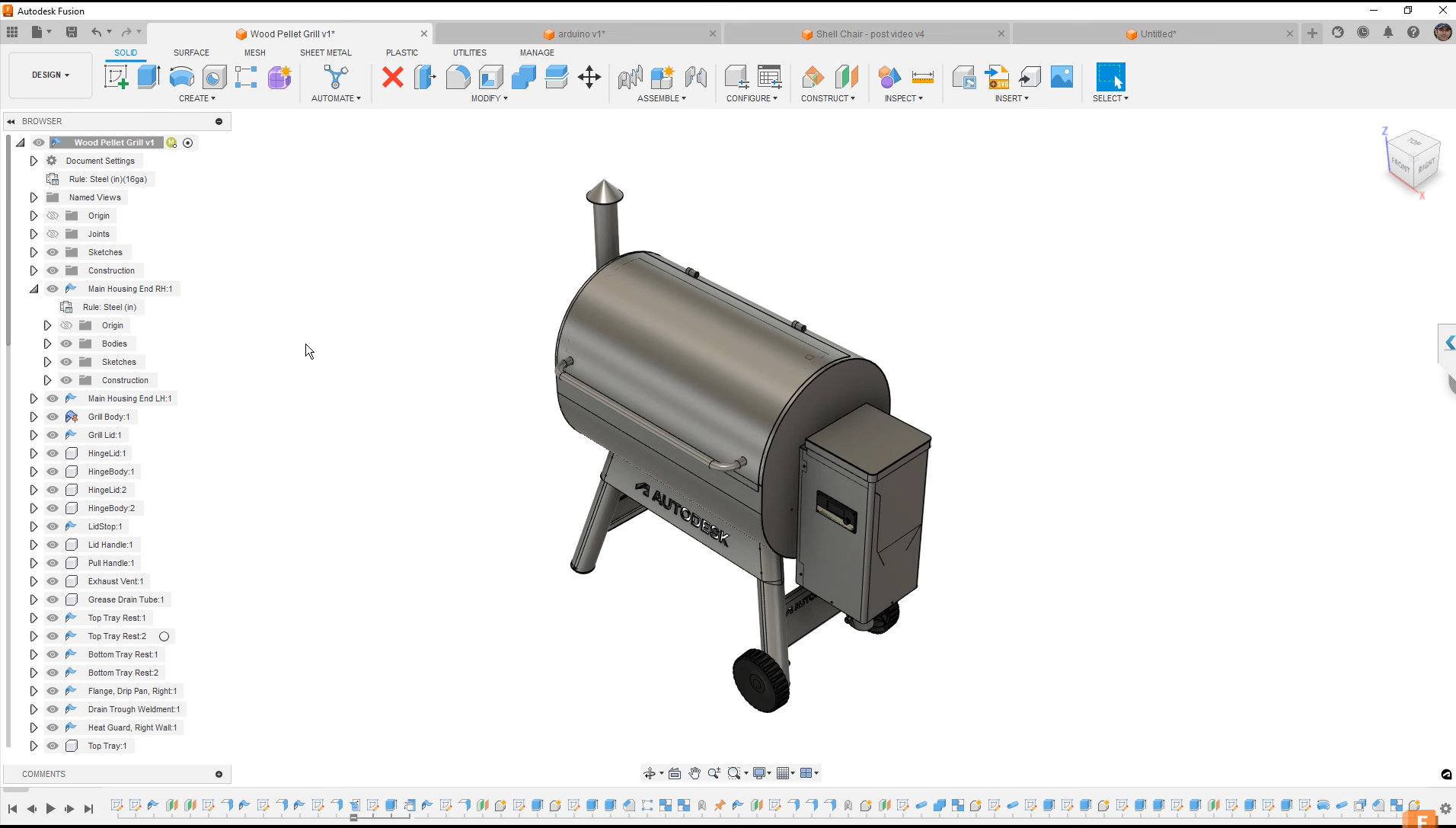Viewport: 1456px width, 828px height.
Task: Expand the Named Views folder
Action: tap(34, 197)
